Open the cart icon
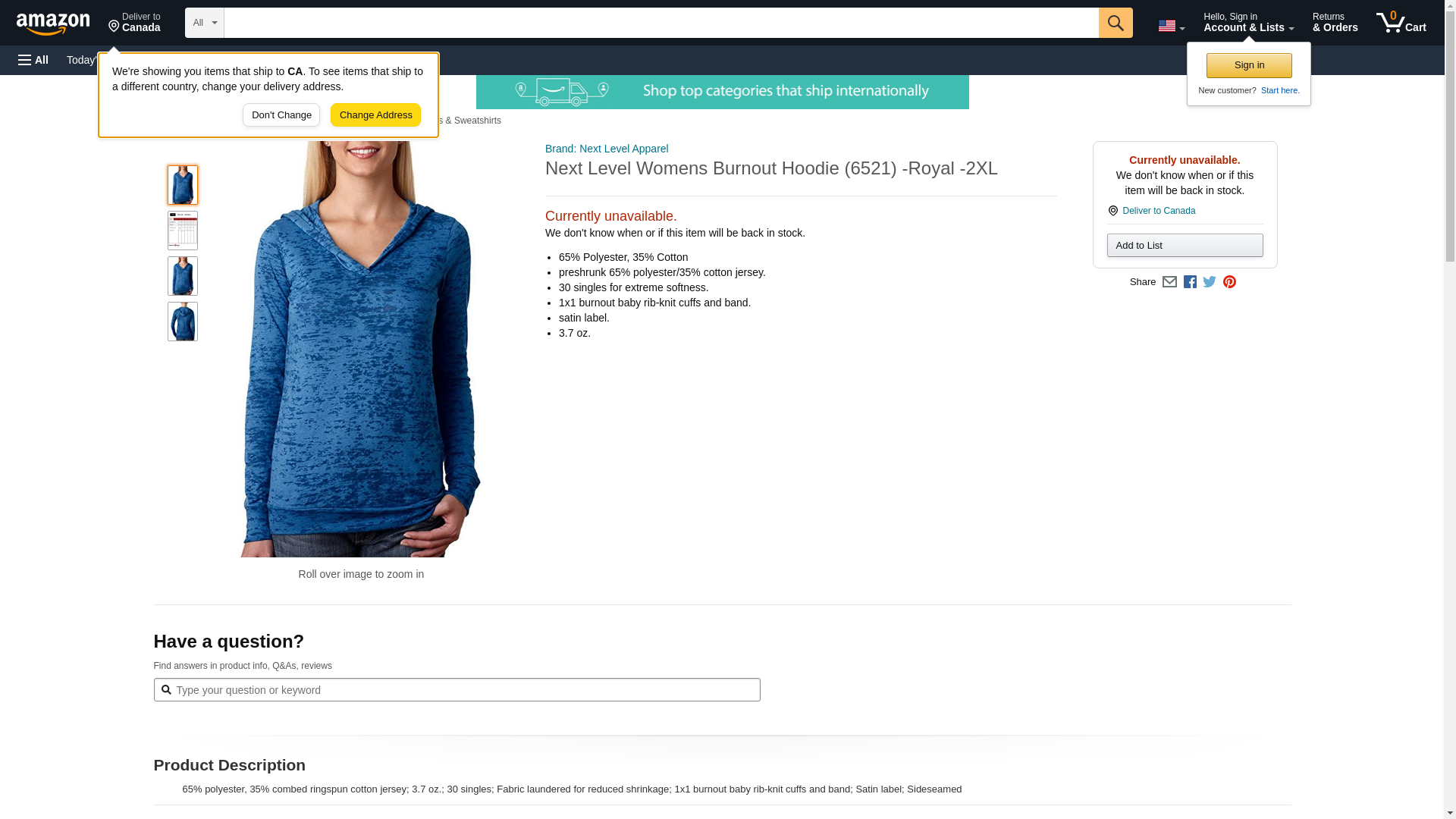Screen dimensions: 1456x819 tap(1401, 23)
